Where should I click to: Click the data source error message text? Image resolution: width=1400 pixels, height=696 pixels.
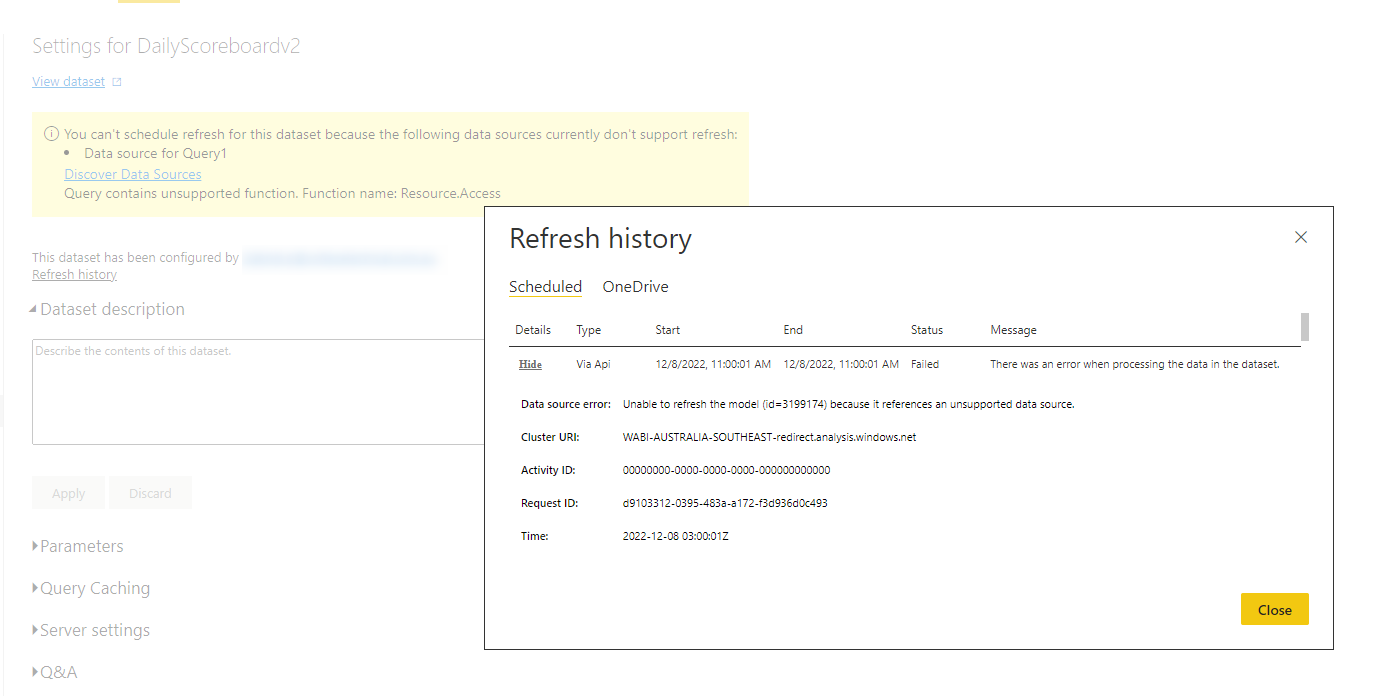848,404
